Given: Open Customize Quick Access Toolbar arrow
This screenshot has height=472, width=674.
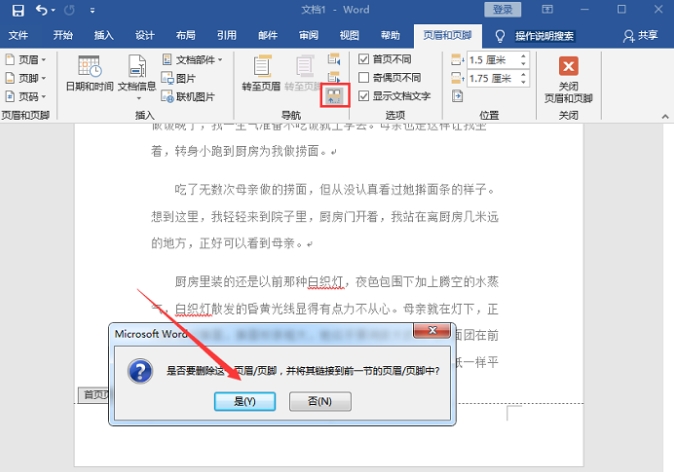Looking at the screenshot, I should pos(92,10).
